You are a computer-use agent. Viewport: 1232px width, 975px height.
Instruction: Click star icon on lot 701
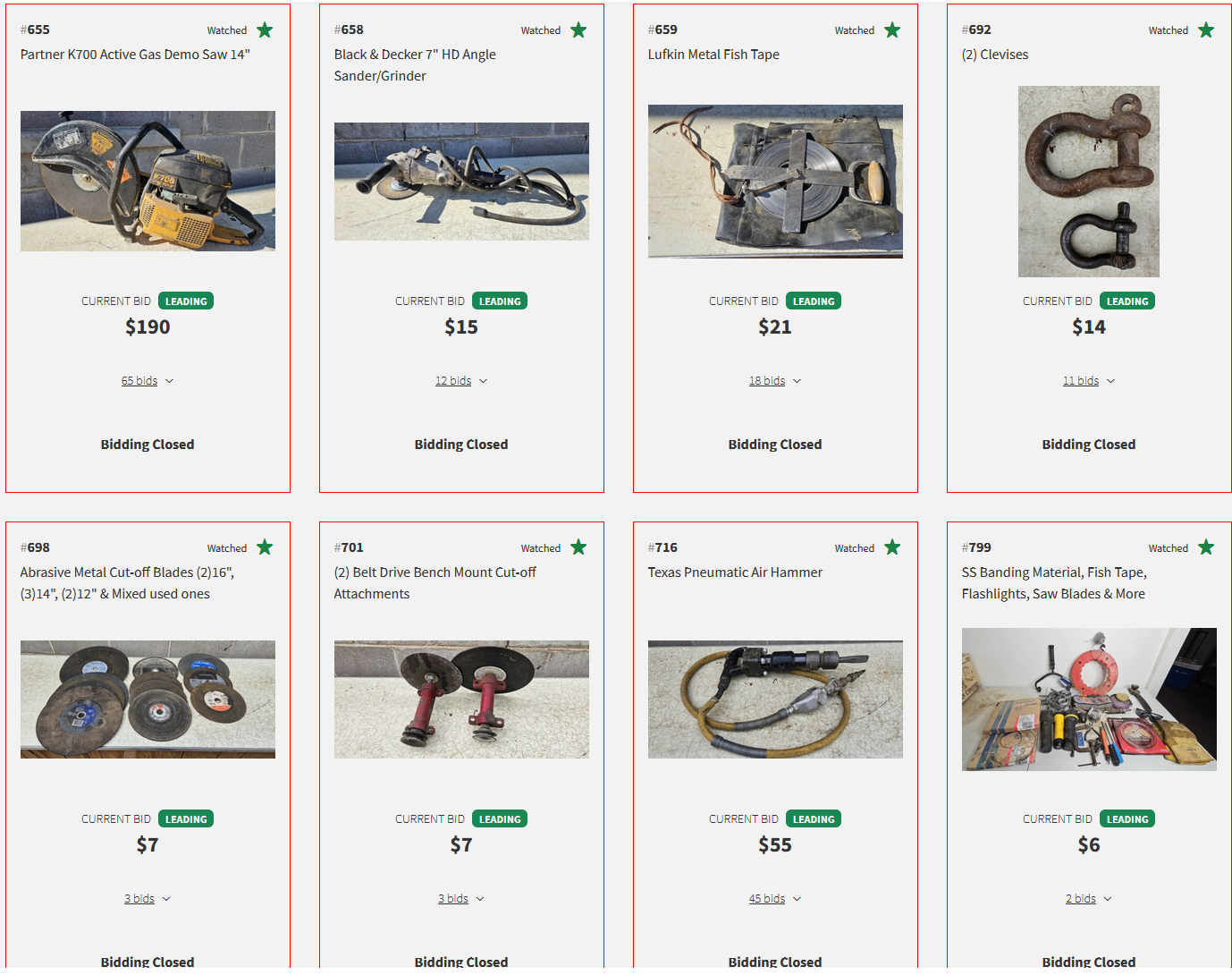click(578, 547)
